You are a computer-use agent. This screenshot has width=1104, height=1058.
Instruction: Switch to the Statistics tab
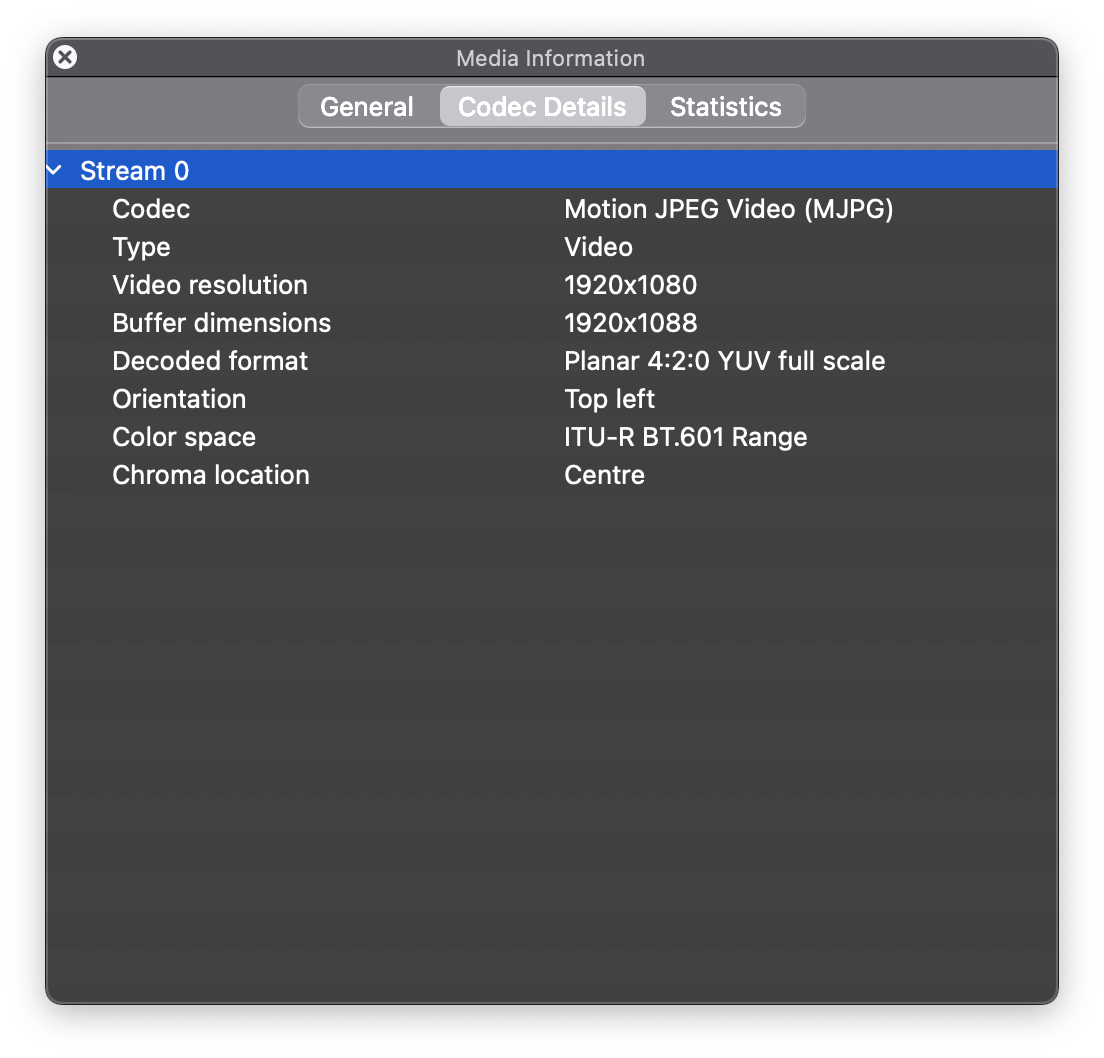click(x=725, y=106)
